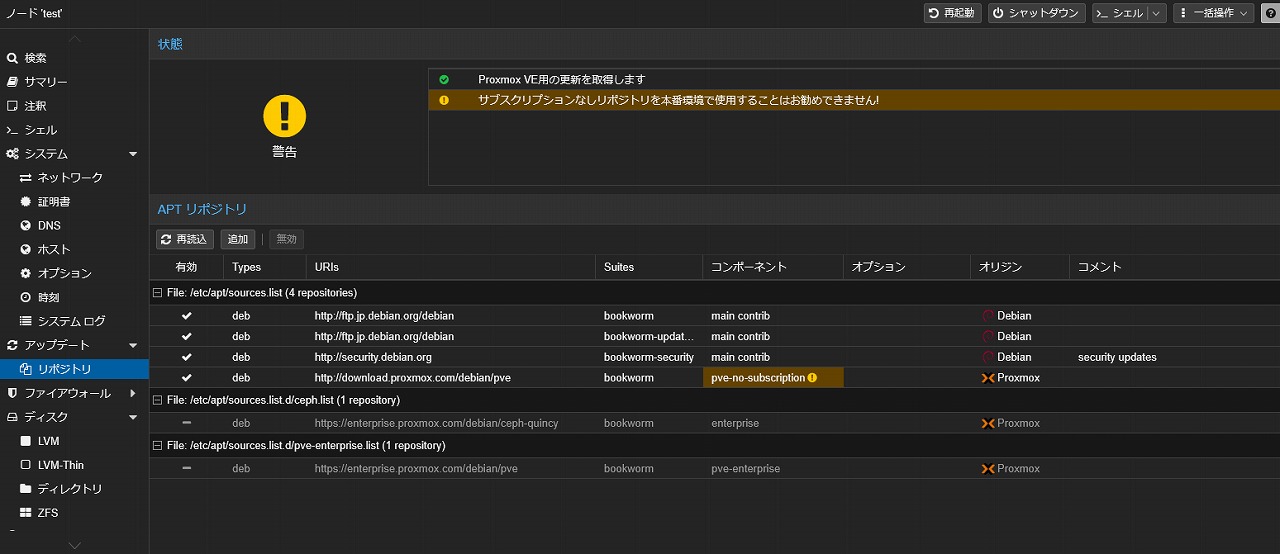Click the large warning status icon

[284, 117]
